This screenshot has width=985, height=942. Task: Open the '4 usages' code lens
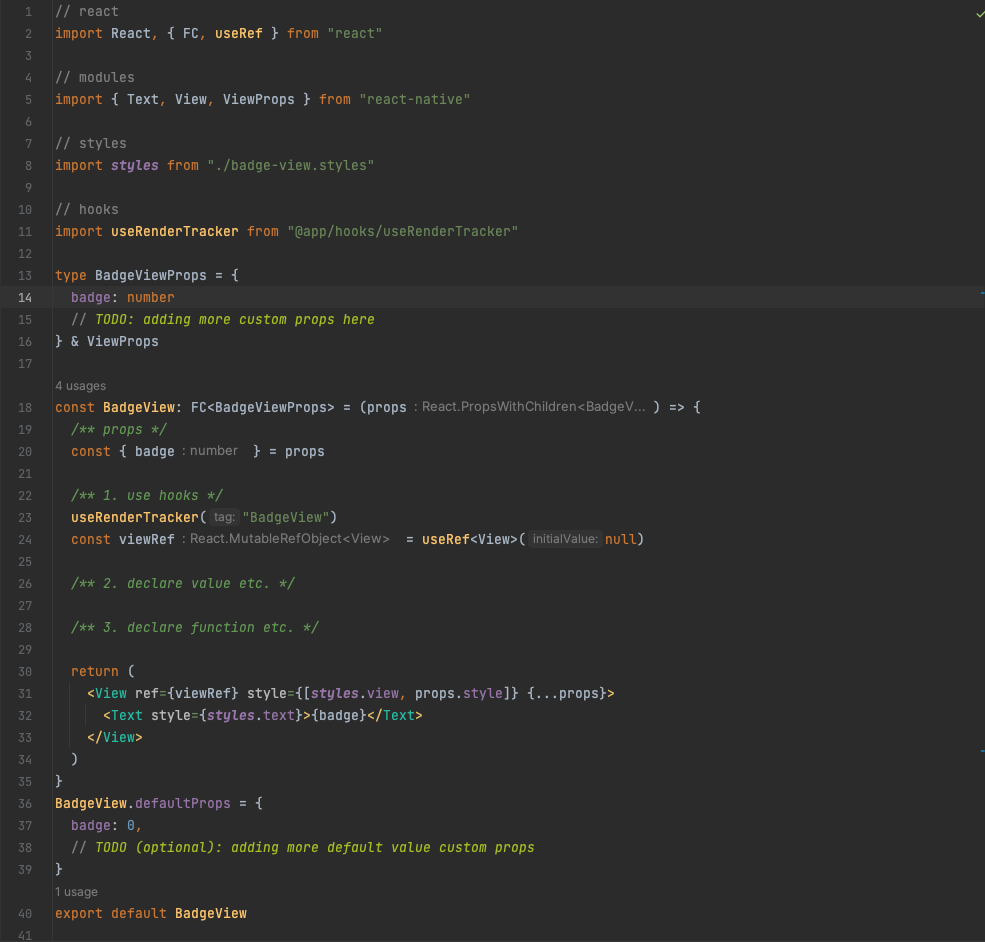pos(80,386)
